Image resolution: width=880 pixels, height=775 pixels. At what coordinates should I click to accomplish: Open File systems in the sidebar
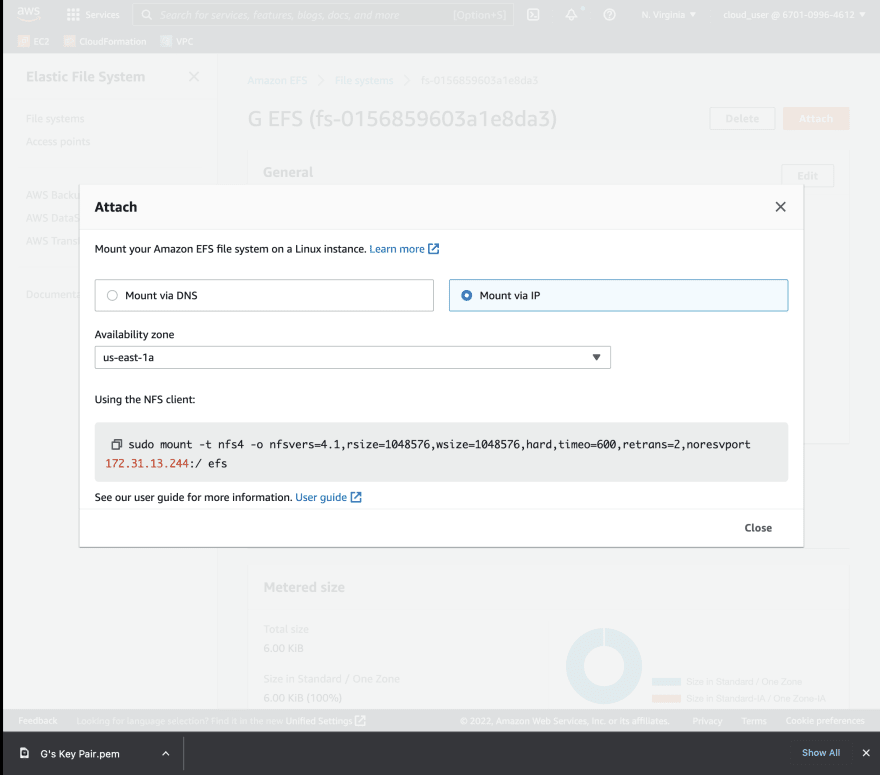pyautogui.click(x=55, y=119)
